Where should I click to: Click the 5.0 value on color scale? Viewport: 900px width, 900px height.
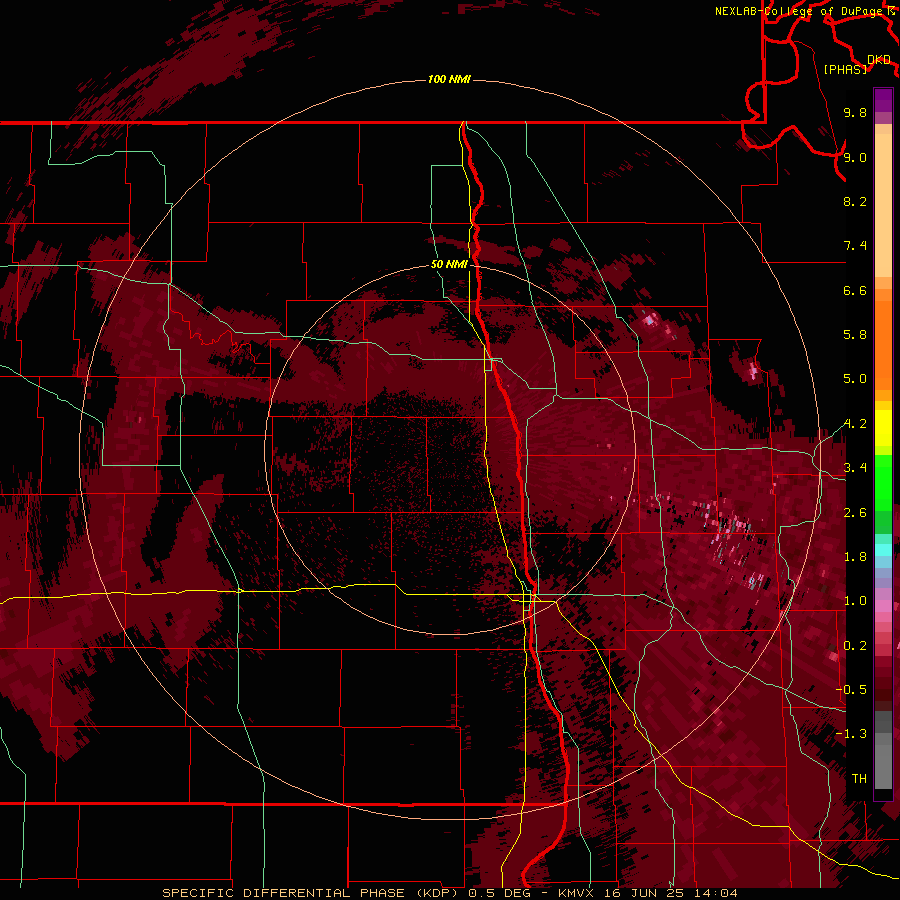[855, 379]
